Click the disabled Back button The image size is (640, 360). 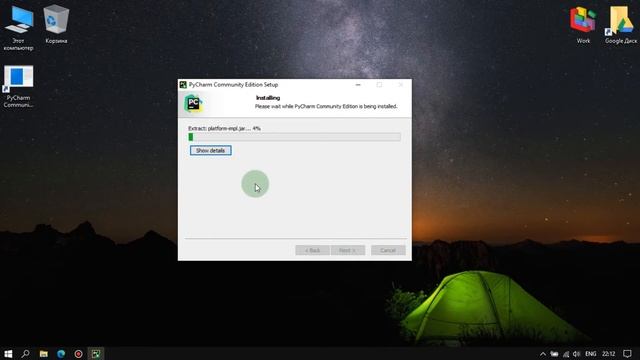[x=312, y=250]
